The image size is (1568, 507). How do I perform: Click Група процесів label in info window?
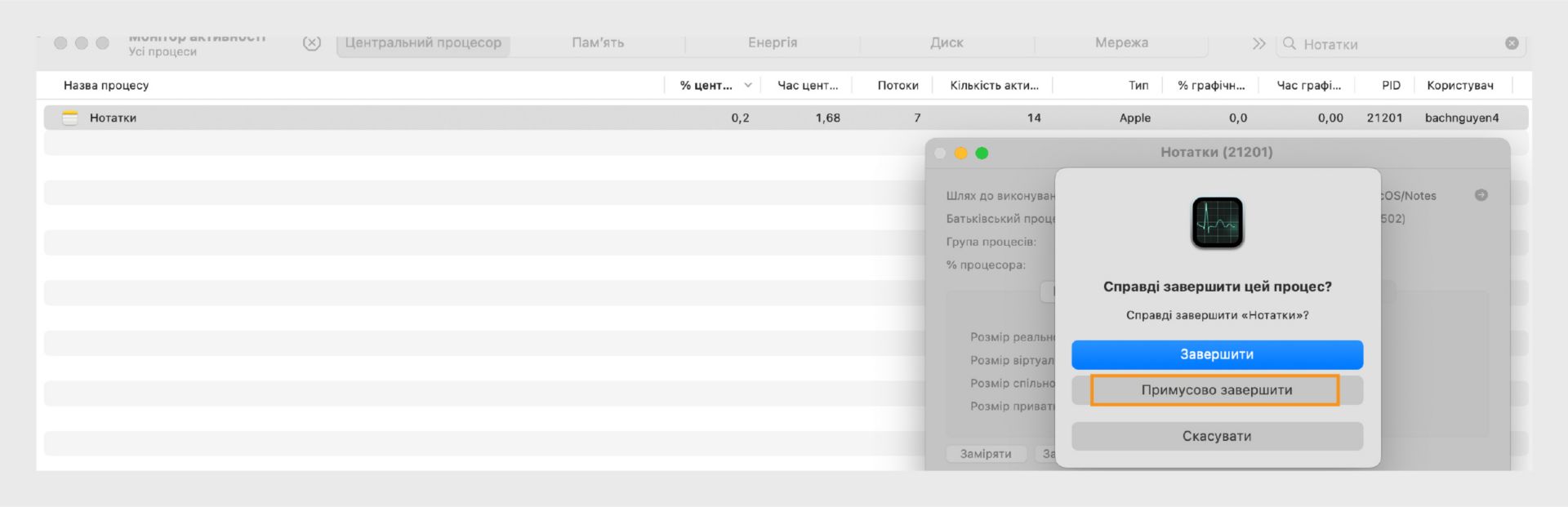(x=991, y=242)
